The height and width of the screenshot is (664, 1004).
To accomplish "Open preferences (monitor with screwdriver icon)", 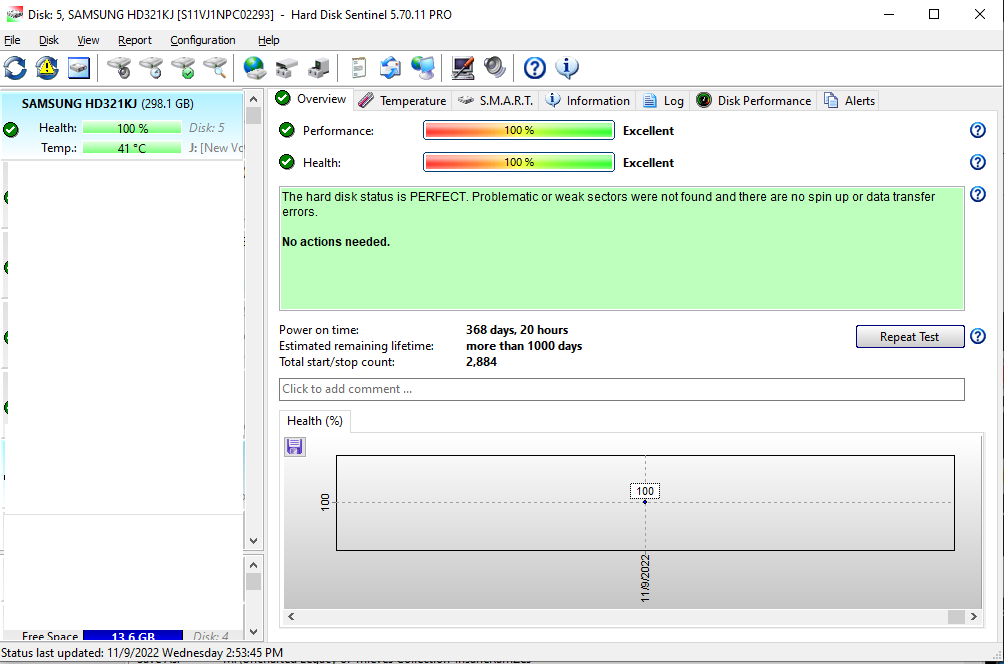I will (462, 68).
